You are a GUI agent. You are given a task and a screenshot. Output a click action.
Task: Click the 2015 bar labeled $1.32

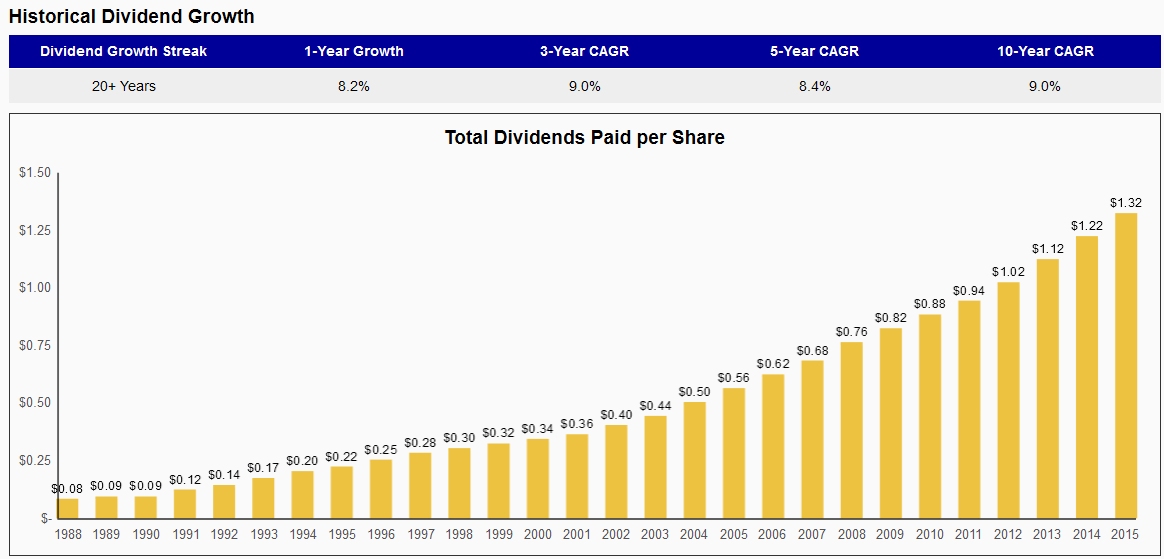point(1125,365)
